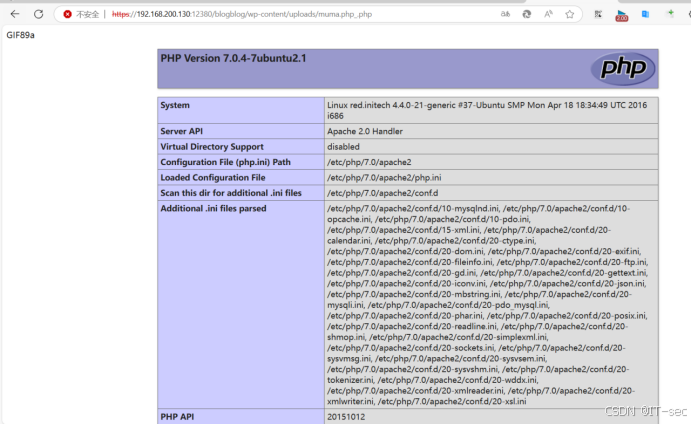Select the Linux red.initech kernel value

click(487, 110)
